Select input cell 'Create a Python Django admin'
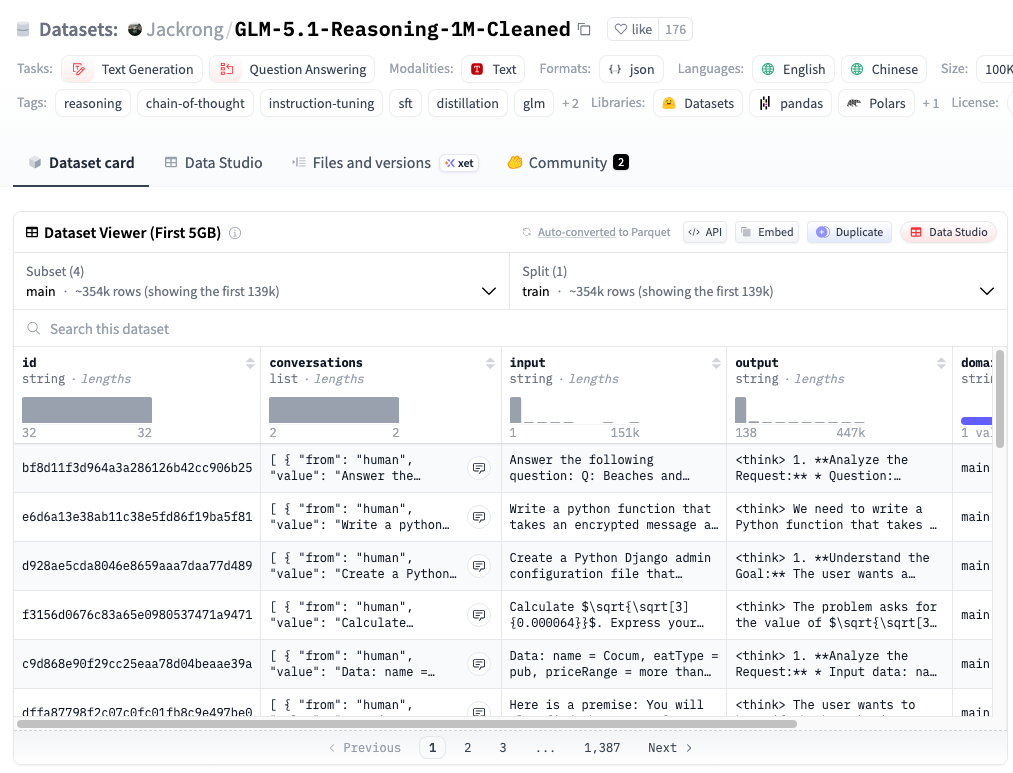Image resolution: width=1013 pixels, height=773 pixels. (614, 566)
